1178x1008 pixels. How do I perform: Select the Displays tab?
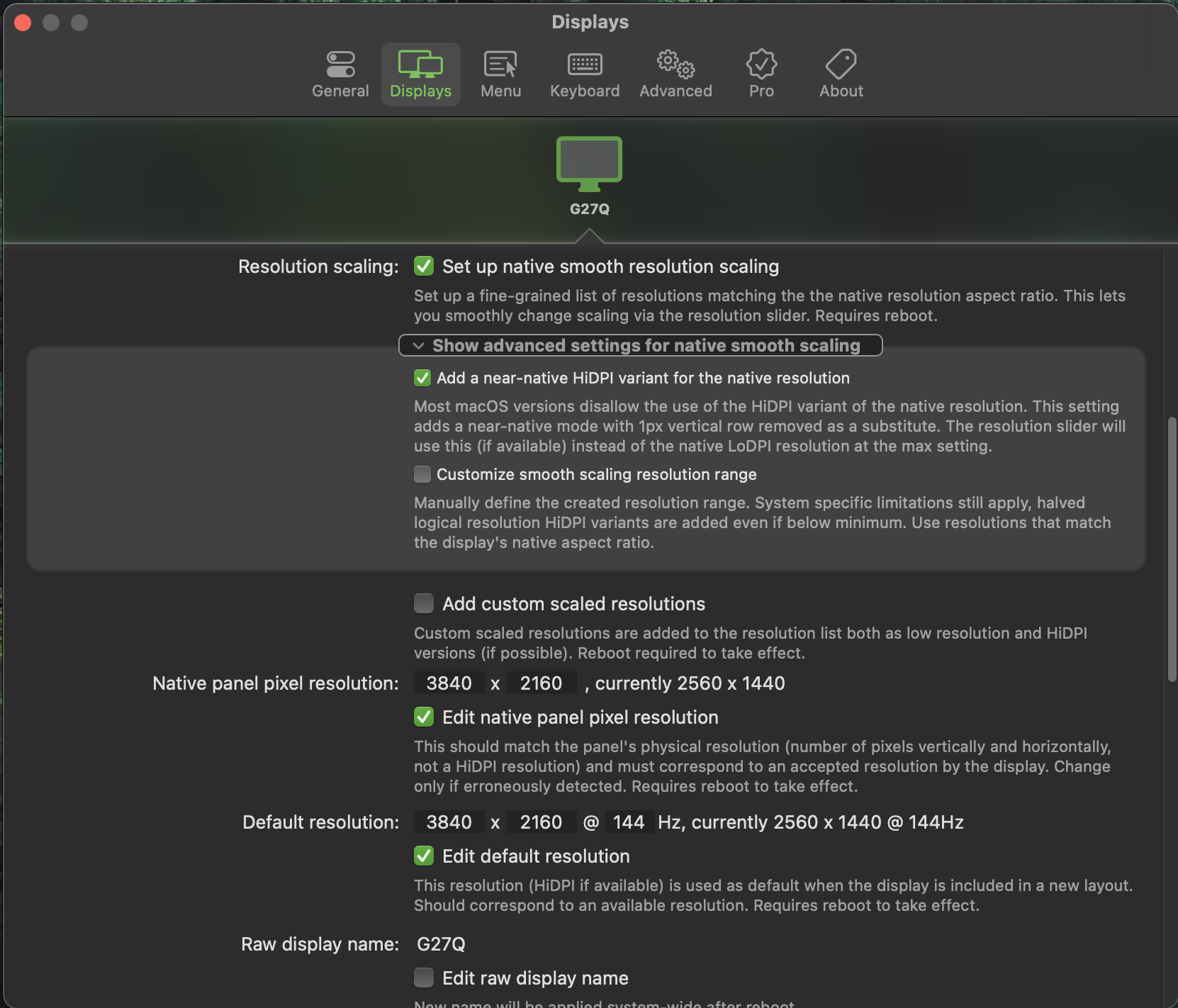click(x=421, y=74)
